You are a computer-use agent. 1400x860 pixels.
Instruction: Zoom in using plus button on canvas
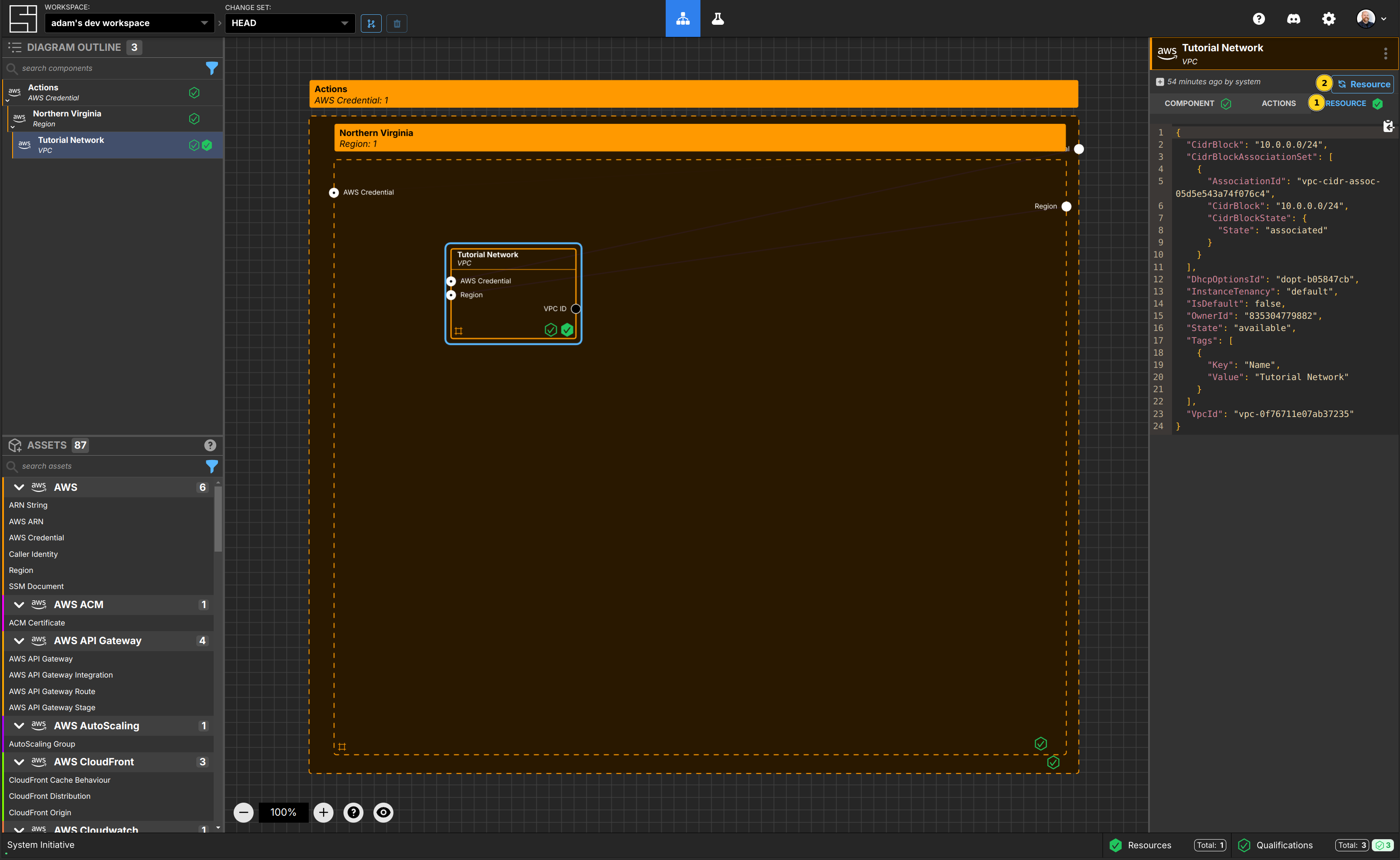[x=324, y=812]
